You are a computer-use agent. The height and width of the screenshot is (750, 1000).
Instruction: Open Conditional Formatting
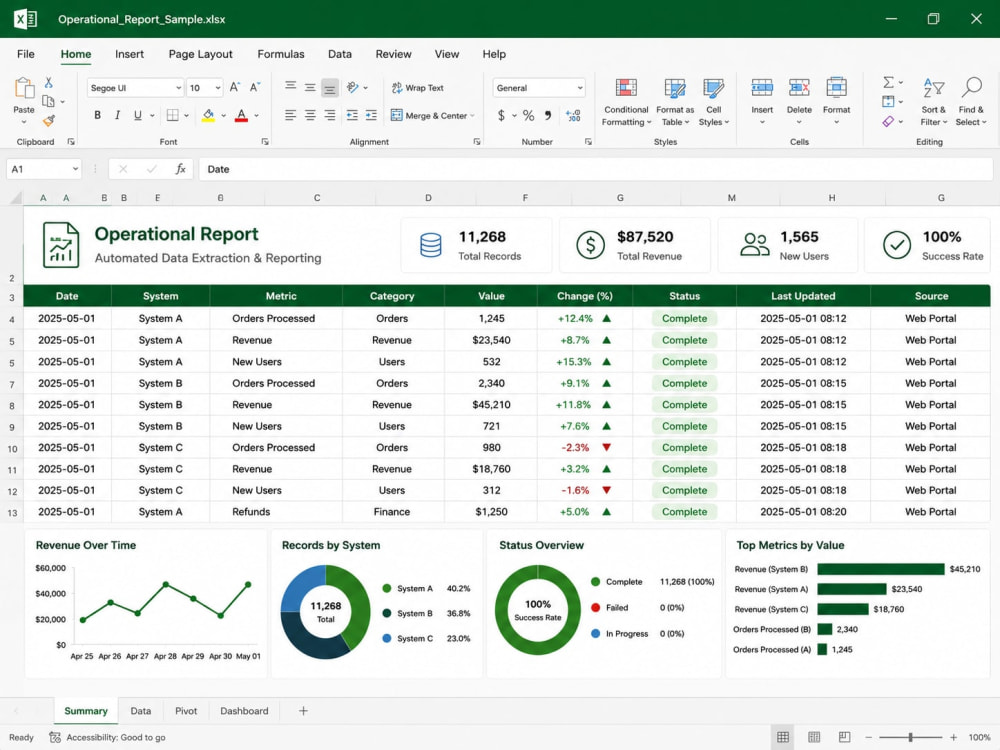[626, 102]
